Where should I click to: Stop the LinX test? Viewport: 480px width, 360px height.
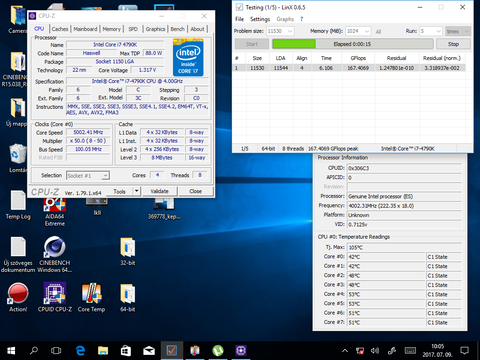click(x=453, y=44)
